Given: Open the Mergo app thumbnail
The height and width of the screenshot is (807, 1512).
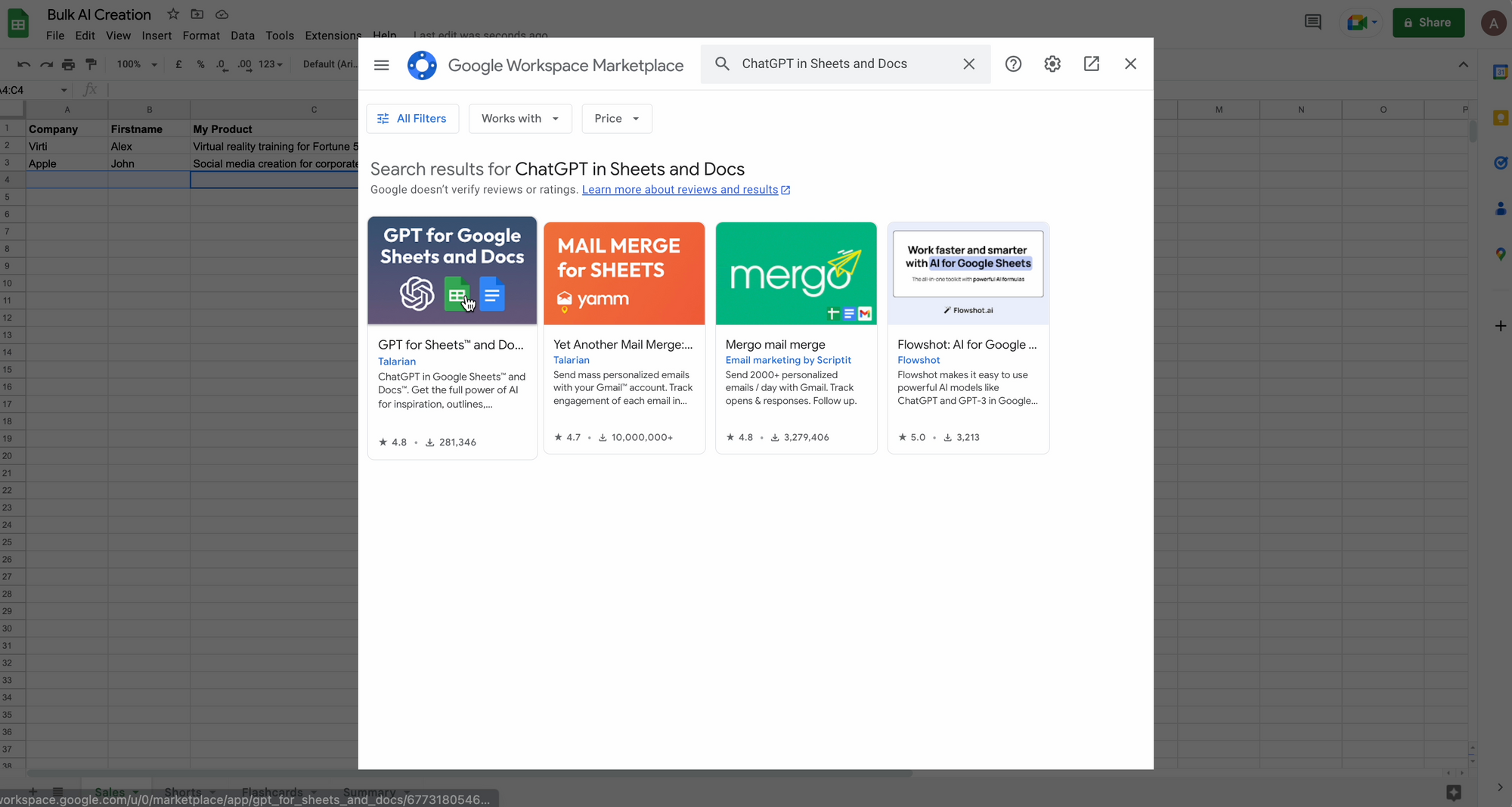Looking at the screenshot, I should [796, 274].
